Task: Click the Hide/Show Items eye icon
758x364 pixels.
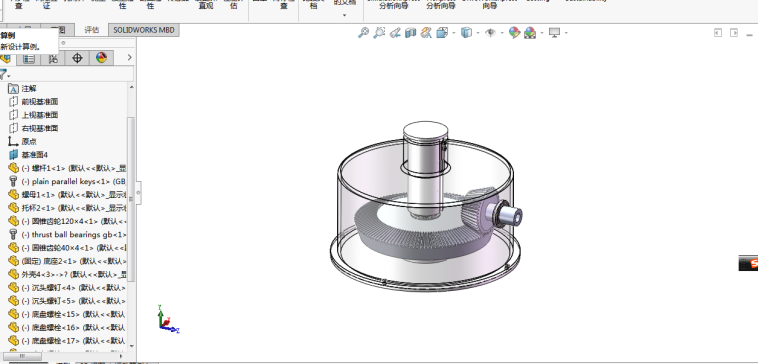Action: point(491,33)
